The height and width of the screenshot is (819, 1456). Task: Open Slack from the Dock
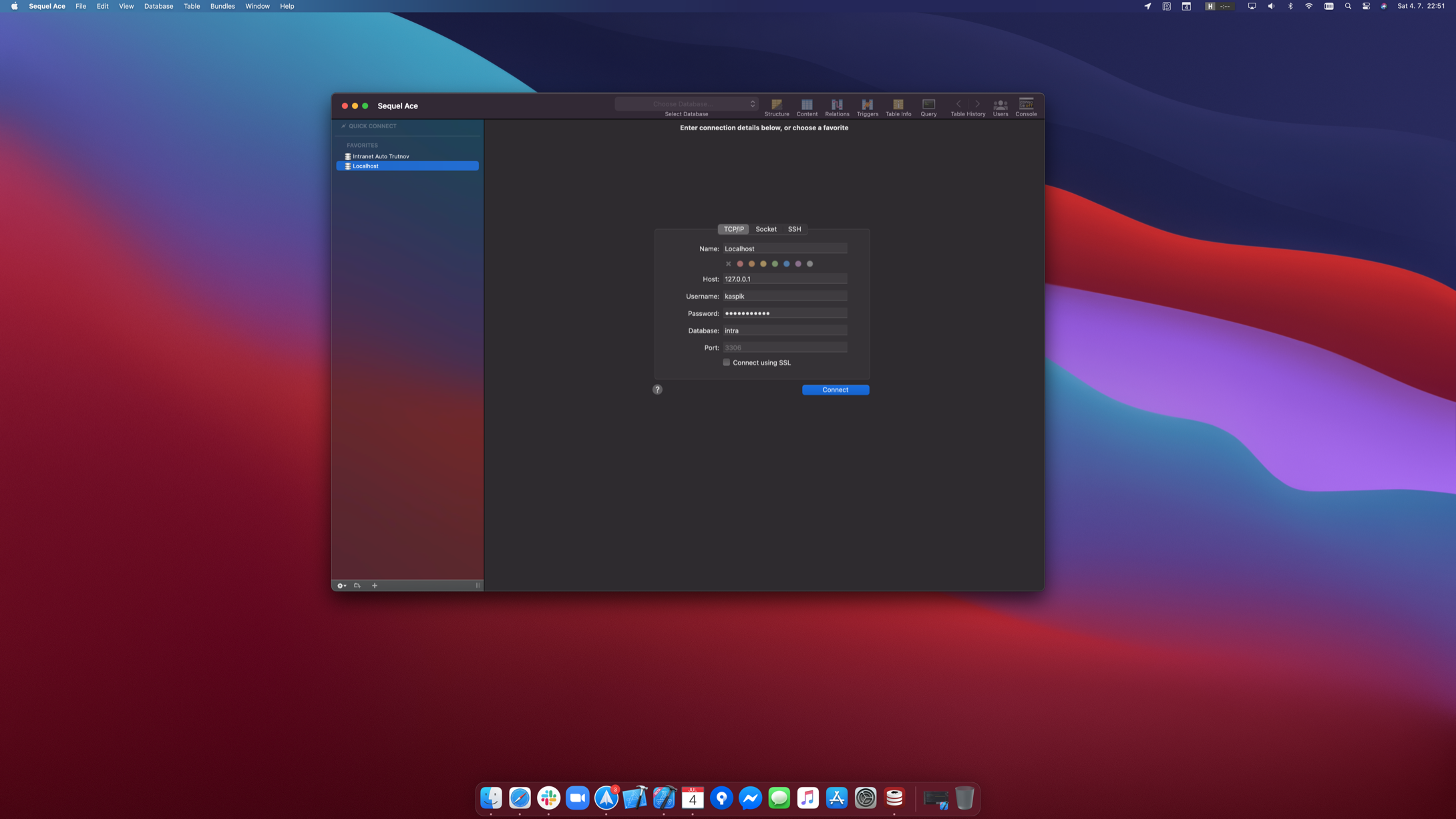pos(548,798)
